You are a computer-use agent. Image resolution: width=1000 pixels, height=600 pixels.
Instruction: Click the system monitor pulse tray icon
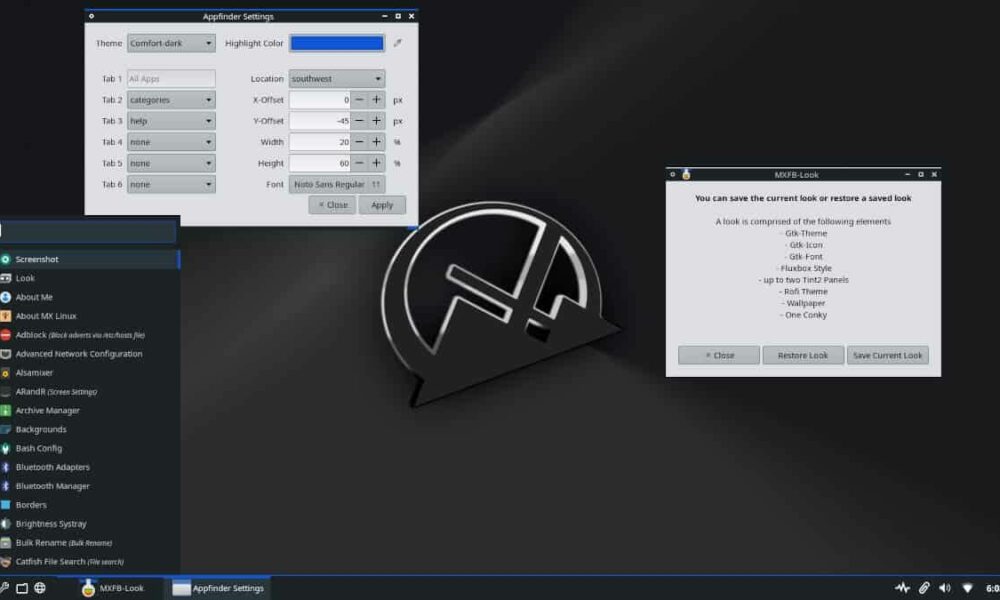[902, 588]
